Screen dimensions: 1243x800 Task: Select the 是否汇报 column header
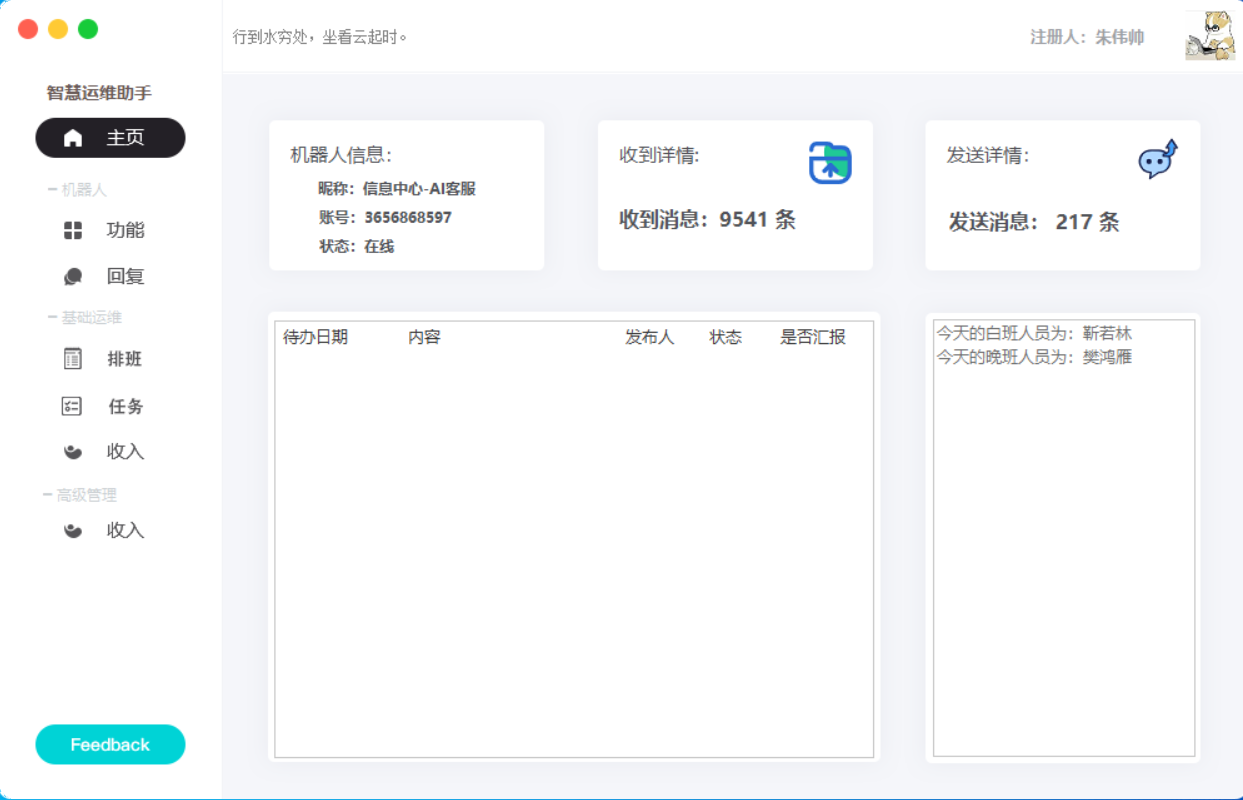point(812,337)
